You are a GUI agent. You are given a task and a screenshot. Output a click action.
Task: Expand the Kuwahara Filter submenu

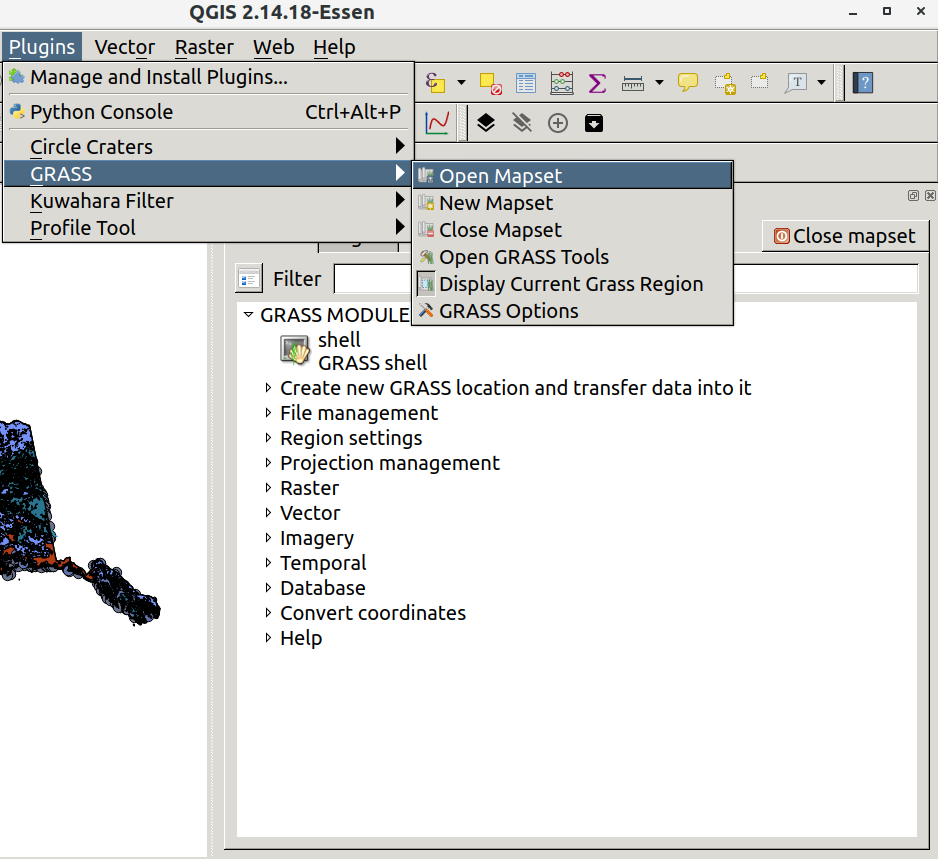[208, 201]
